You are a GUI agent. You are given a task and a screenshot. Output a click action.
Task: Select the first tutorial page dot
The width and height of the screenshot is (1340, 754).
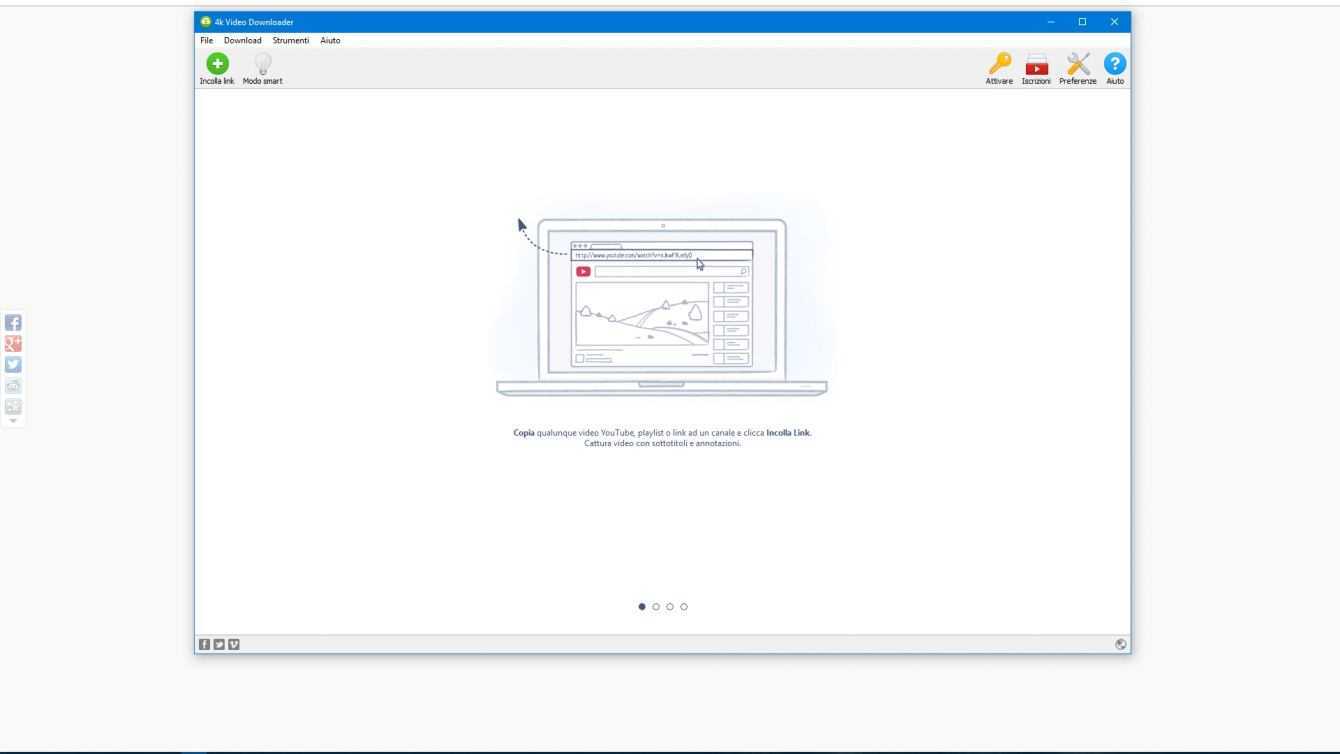642,606
